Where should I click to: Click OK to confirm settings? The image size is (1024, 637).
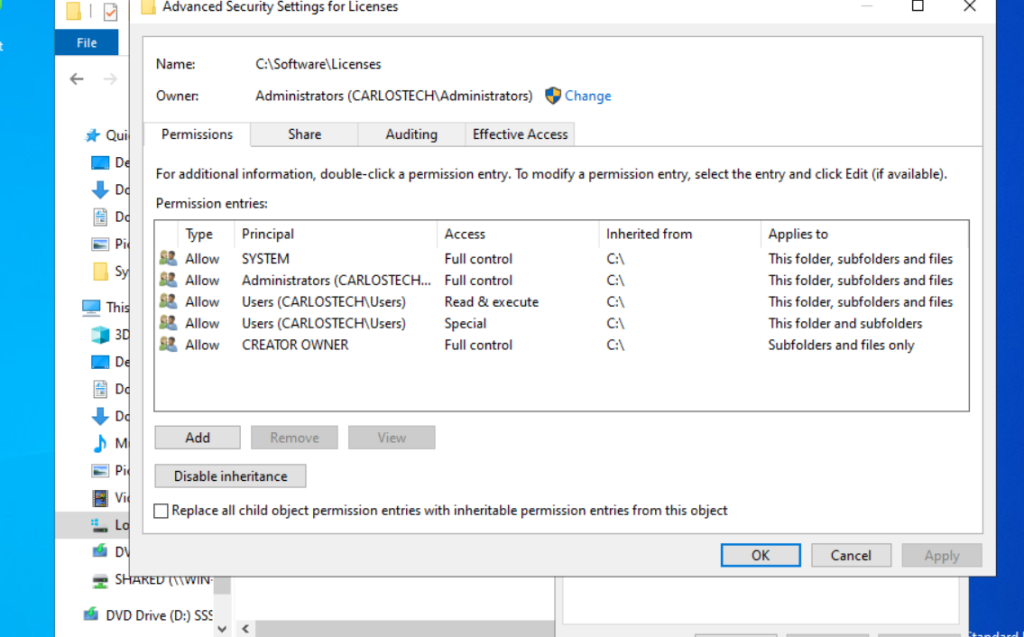click(760, 555)
